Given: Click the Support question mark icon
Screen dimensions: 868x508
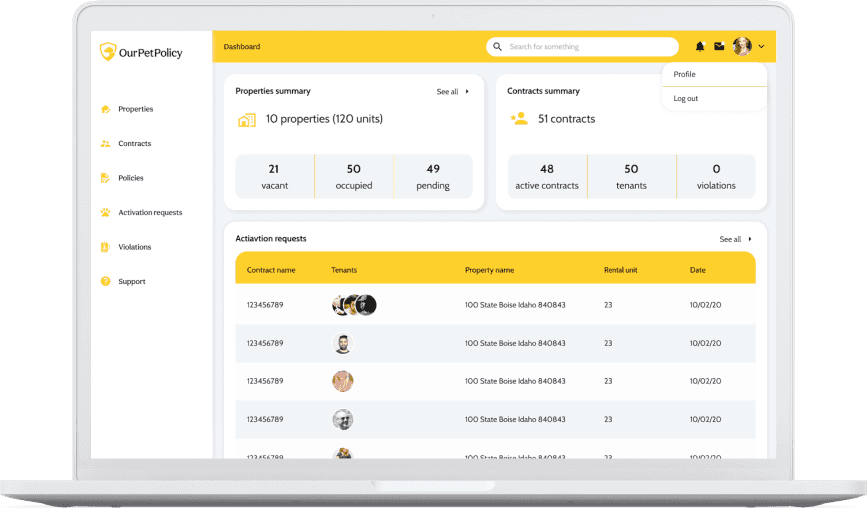Looking at the screenshot, I should (105, 281).
